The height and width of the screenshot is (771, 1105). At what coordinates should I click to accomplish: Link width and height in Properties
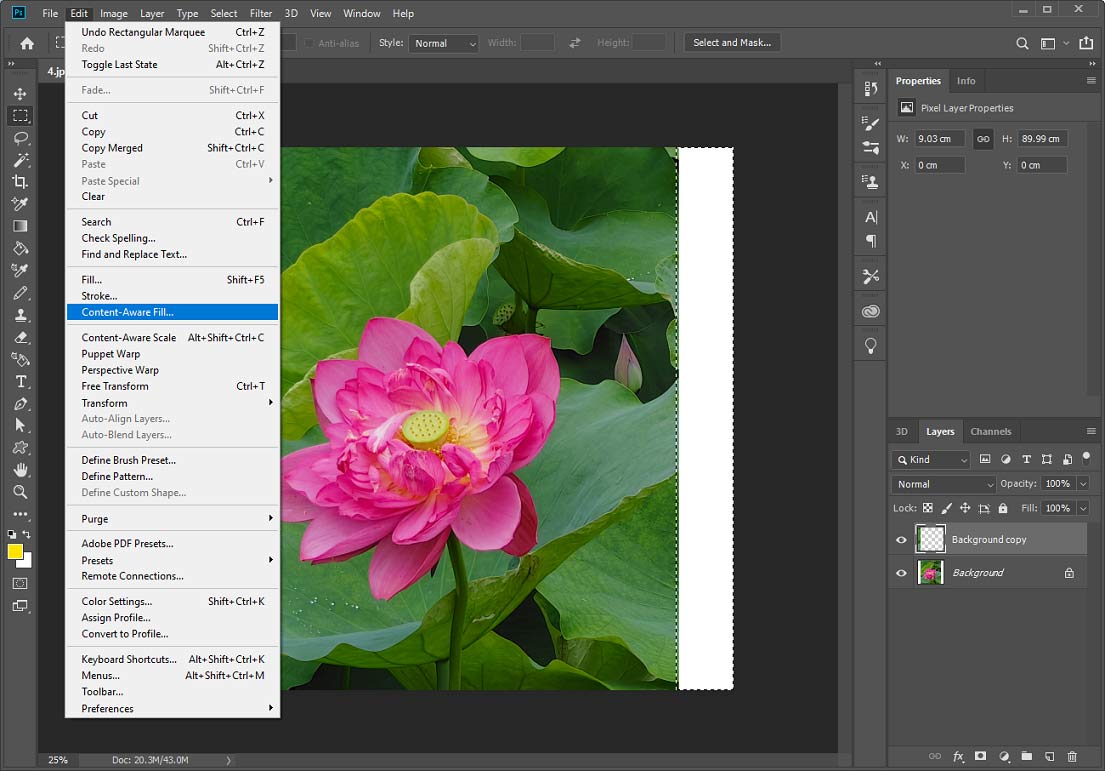pos(983,139)
